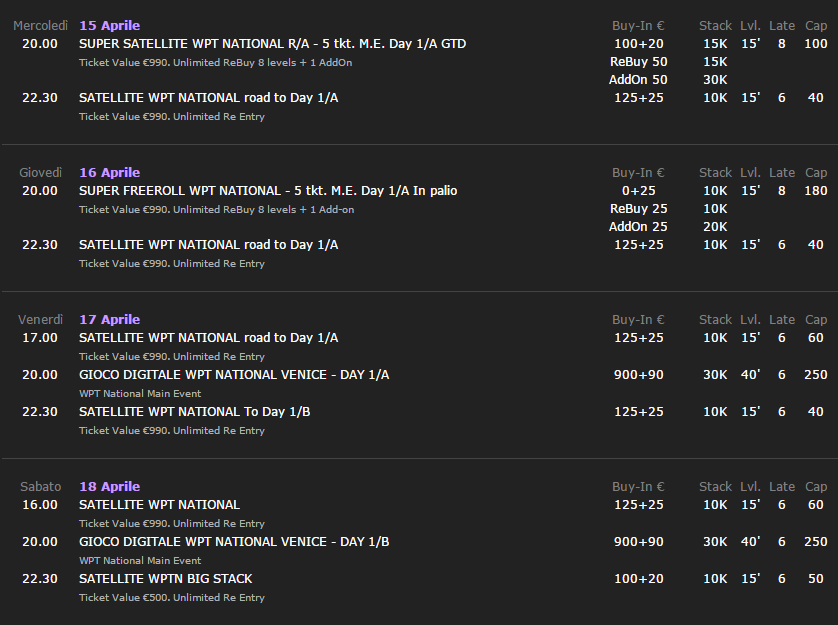The width and height of the screenshot is (838, 625).
Task: Click the Buy-In € column header for Mercoledì
Action: coord(638,26)
